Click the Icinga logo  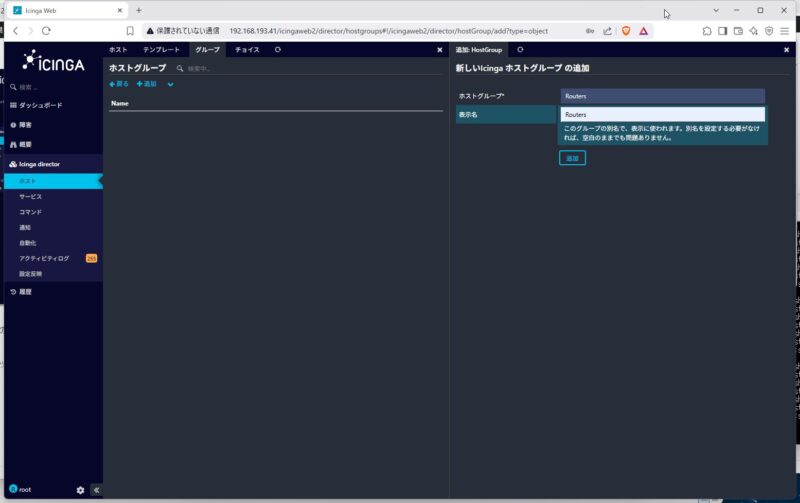pos(53,61)
